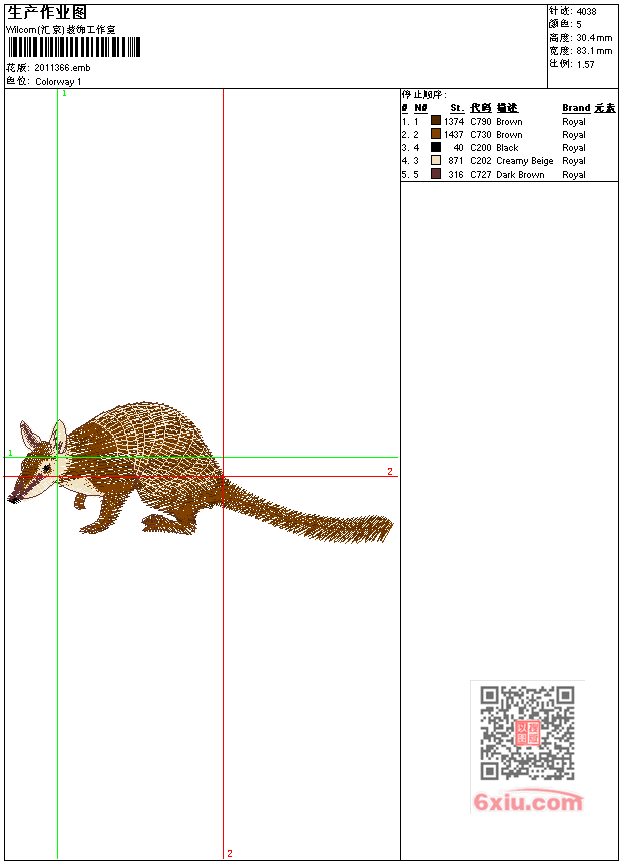Click the armadillo's head in the design
This screenshot has width=620, height=861.
click(45, 462)
